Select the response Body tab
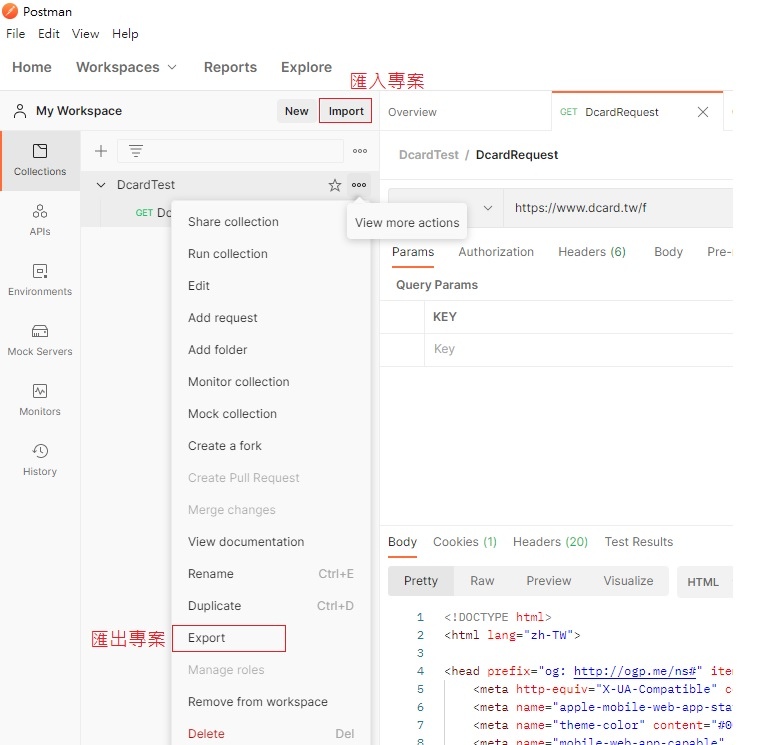The width and height of the screenshot is (761, 745). click(x=402, y=542)
